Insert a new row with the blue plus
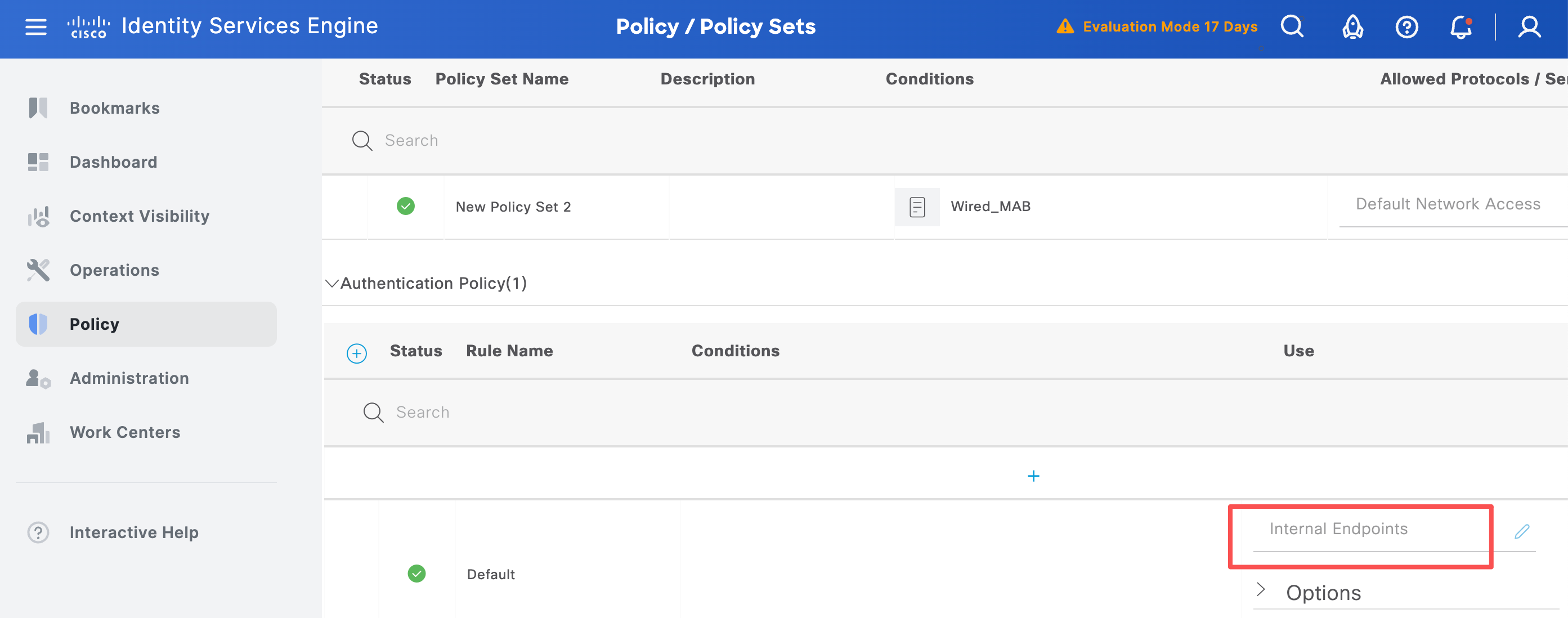This screenshot has width=1568, height=618. 1033,476
